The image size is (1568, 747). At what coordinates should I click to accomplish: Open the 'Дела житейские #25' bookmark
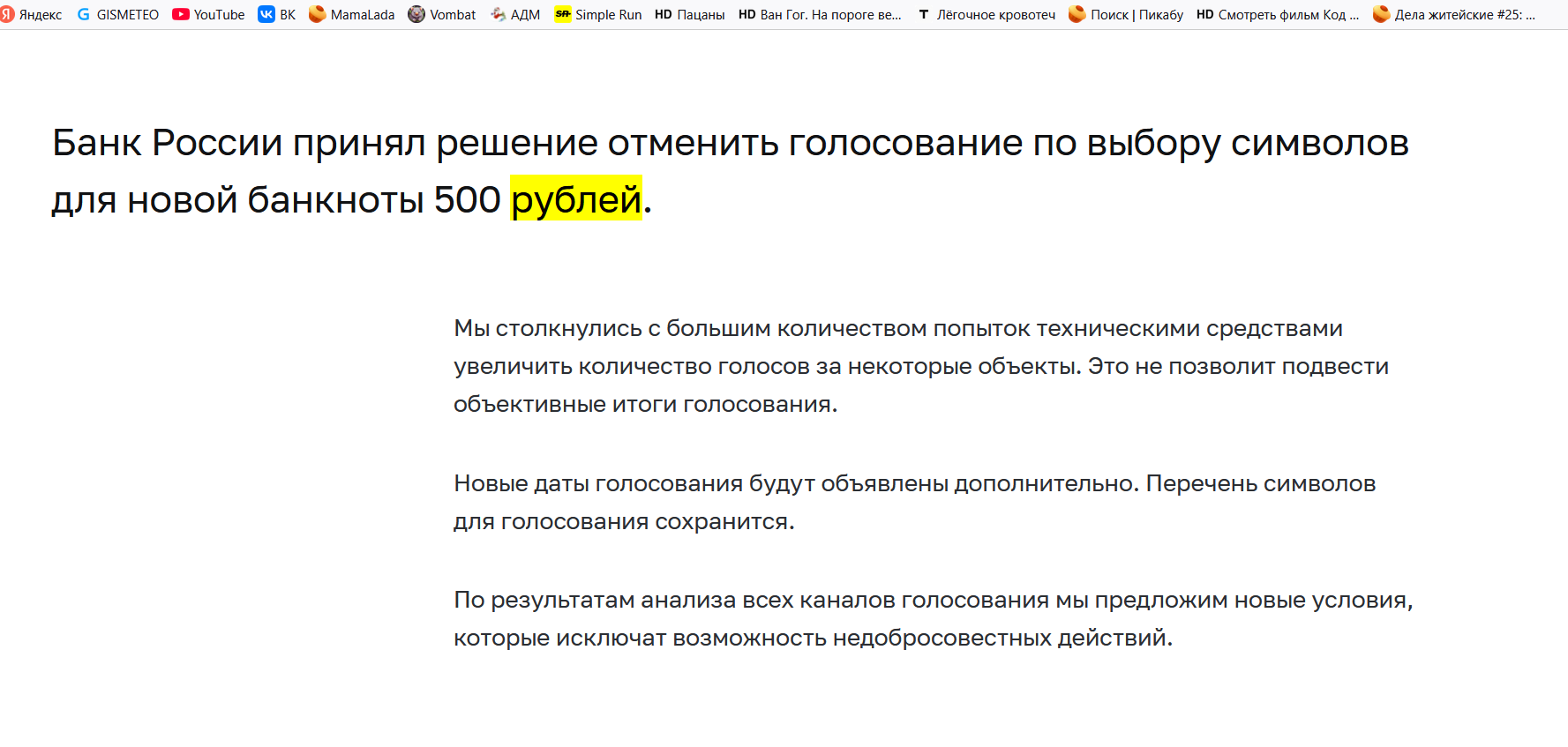(x=1454, y=14)
